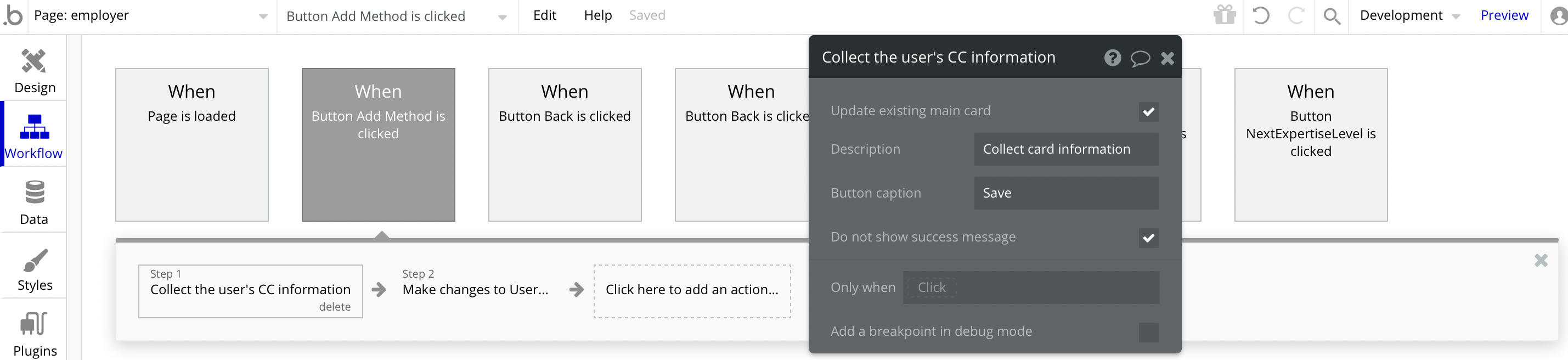Click the help question mark icon
This screenshot has height=360, width=1568.
[1112, 58]
